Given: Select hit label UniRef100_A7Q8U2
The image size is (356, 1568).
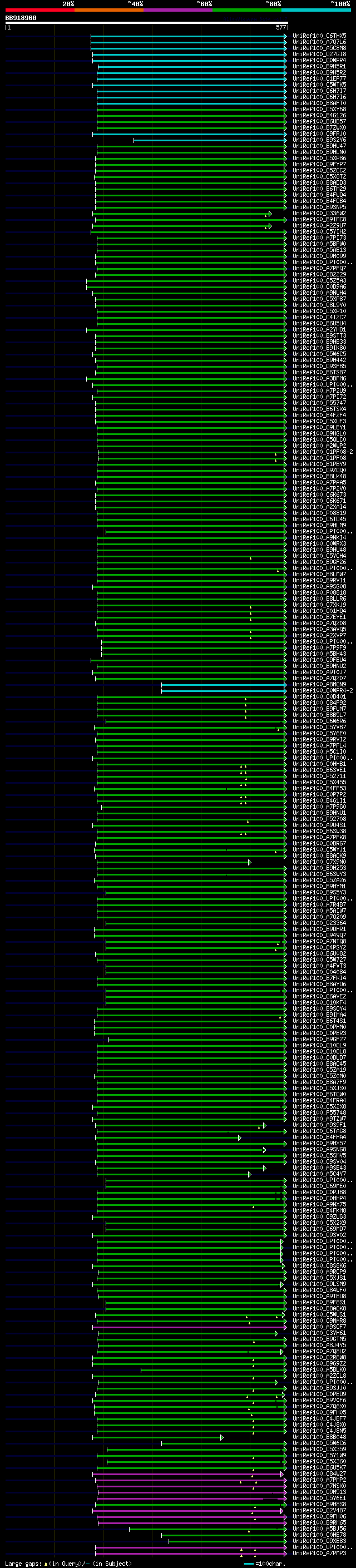Looking at the screenshot, I should (319, 1352).
